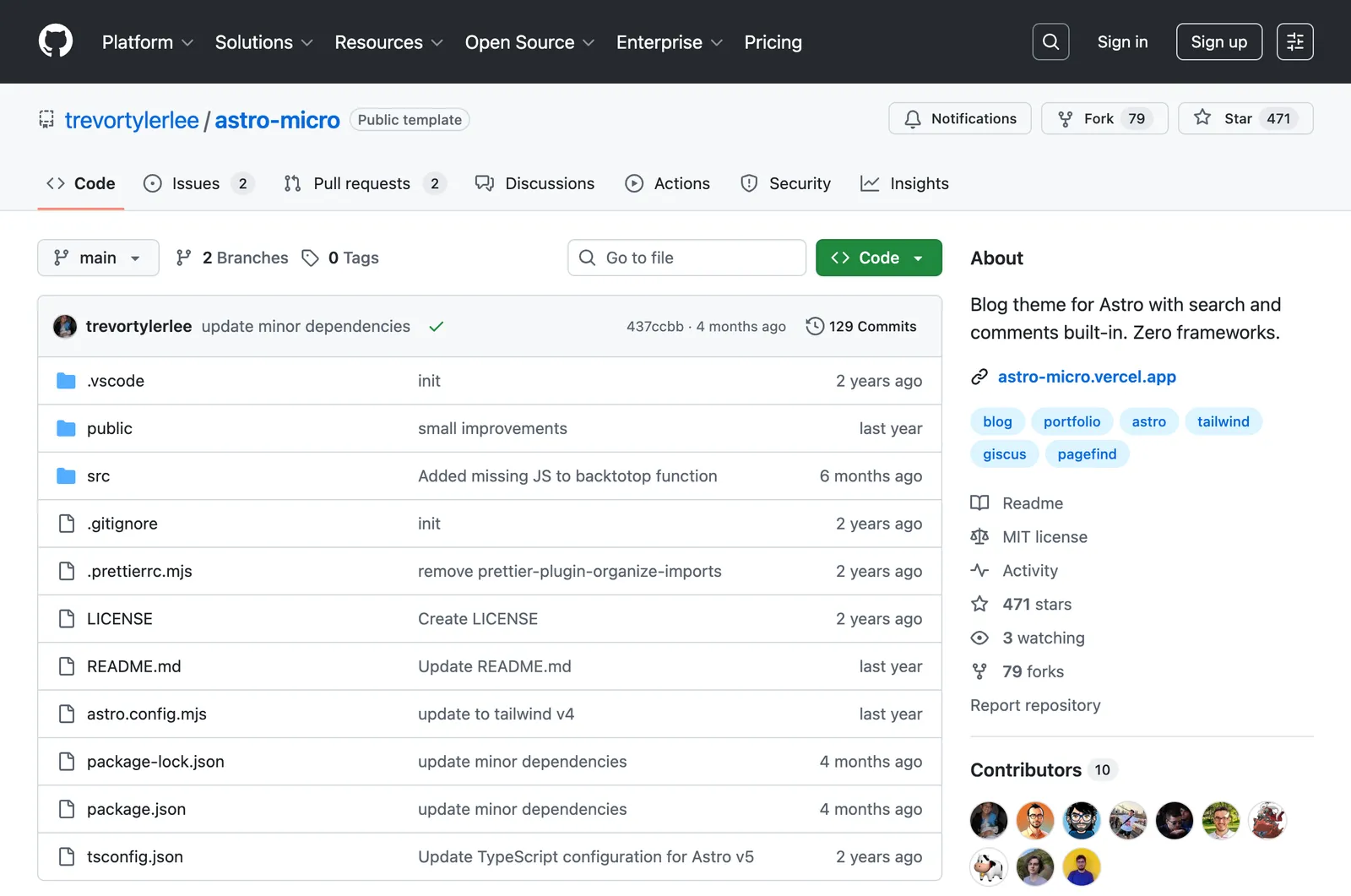Open the trevortylerlee owner link

[132, 120]
